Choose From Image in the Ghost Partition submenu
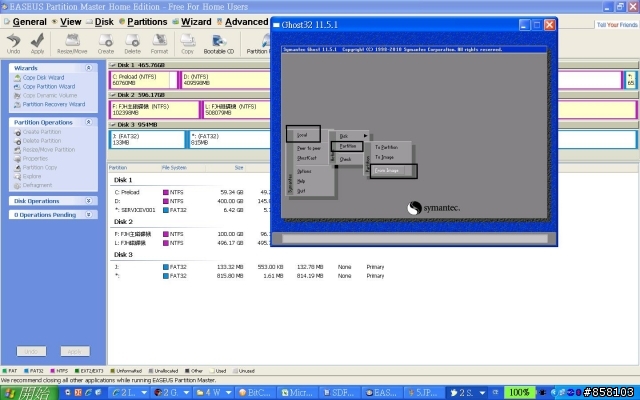The image size is (640, 400). [x=387, y=171]
